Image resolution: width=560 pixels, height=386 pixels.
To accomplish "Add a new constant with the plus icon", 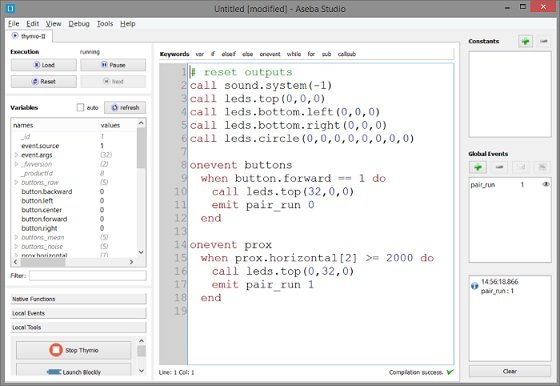I will click(525, 41).
